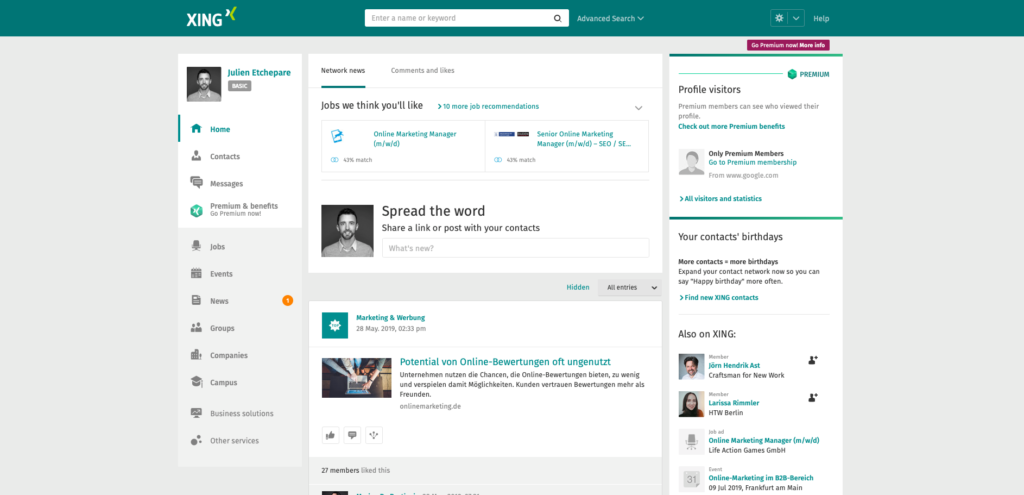Click the news notification badge
The width and height of the screenshot is (1024, 495).
(x=287, y=300)
